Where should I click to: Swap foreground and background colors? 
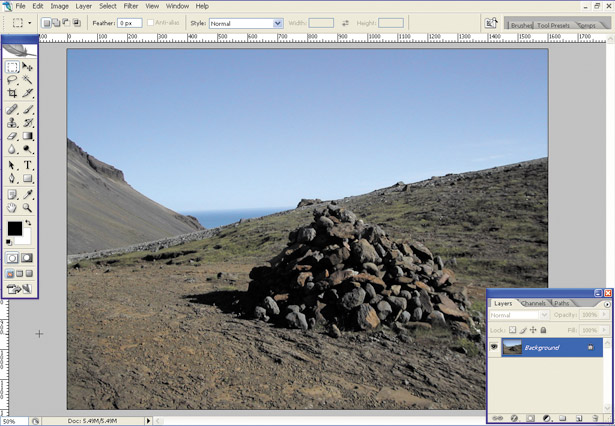tap(28, 223)
